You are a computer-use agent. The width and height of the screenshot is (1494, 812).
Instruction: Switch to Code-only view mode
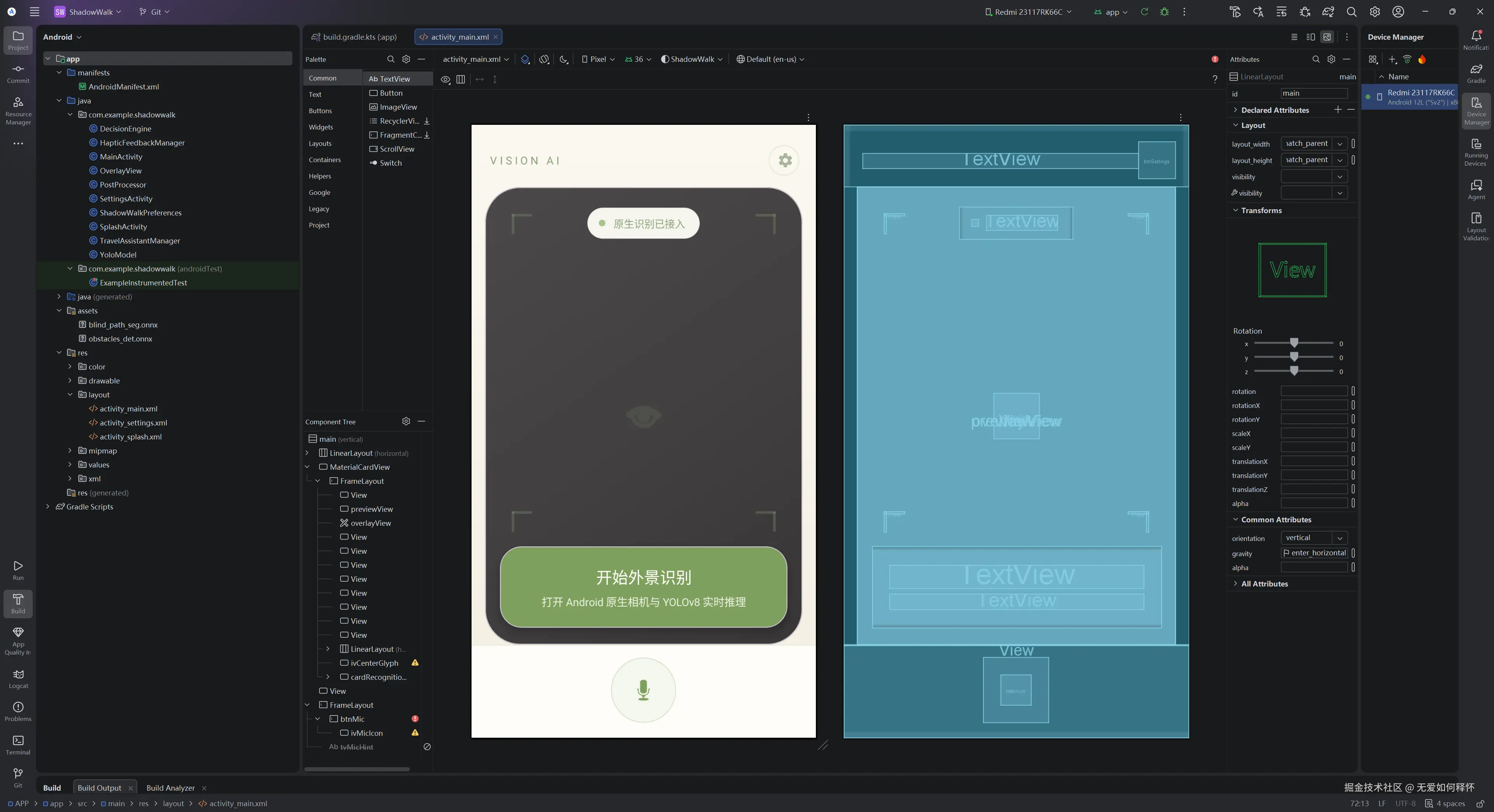point(1294,37)
